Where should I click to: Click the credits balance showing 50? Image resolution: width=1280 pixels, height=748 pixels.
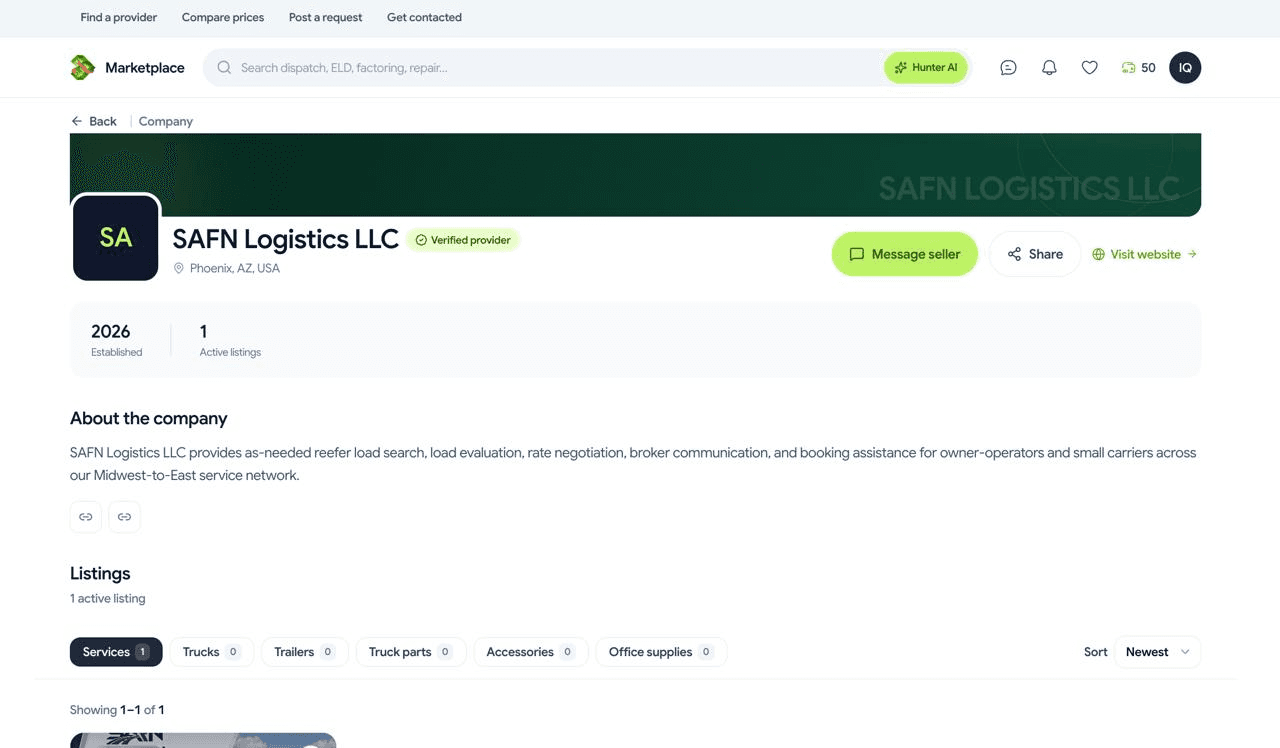click(1138, 67)
